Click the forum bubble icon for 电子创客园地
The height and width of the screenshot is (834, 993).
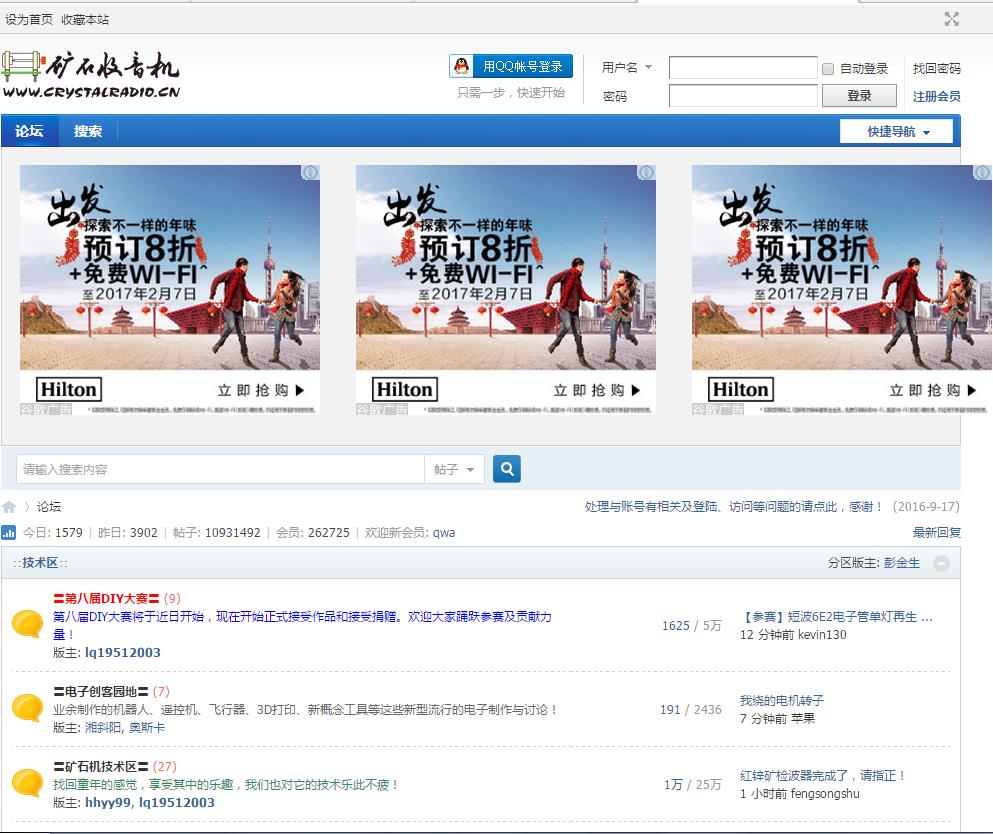(27, 707)
